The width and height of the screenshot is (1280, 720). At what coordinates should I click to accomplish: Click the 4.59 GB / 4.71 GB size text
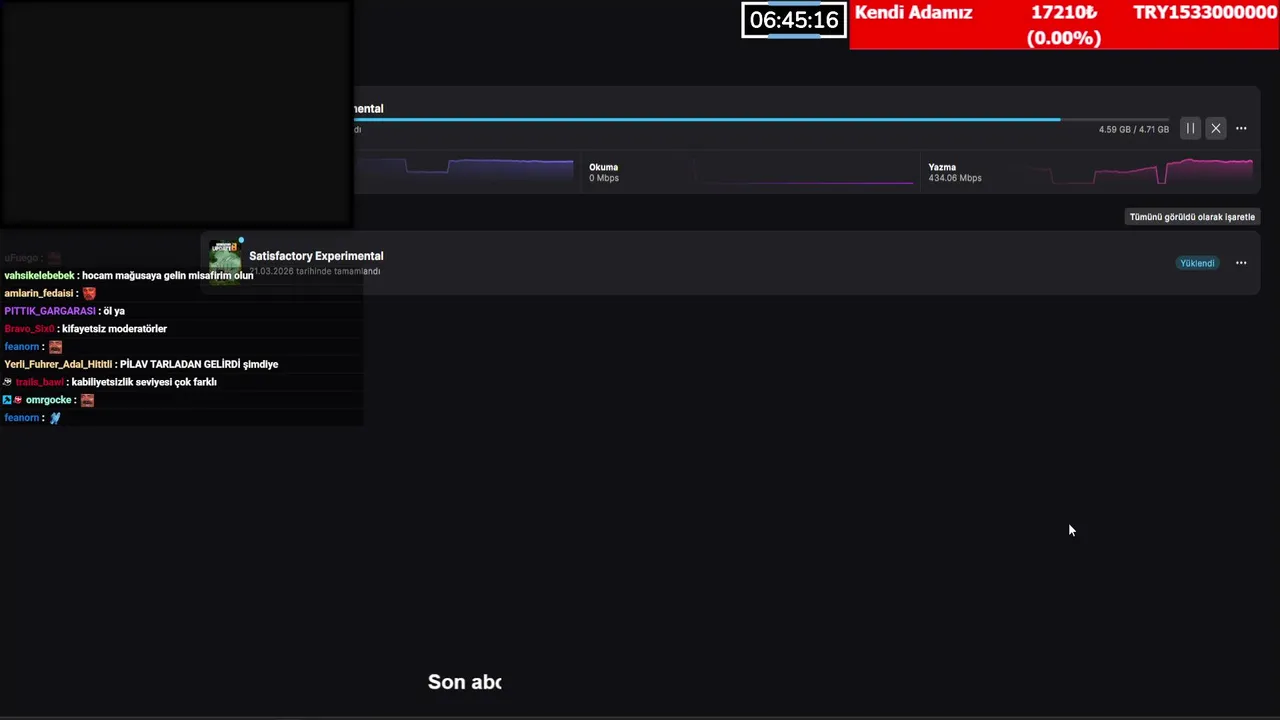pyautogui.click(x=1134, y=129)
